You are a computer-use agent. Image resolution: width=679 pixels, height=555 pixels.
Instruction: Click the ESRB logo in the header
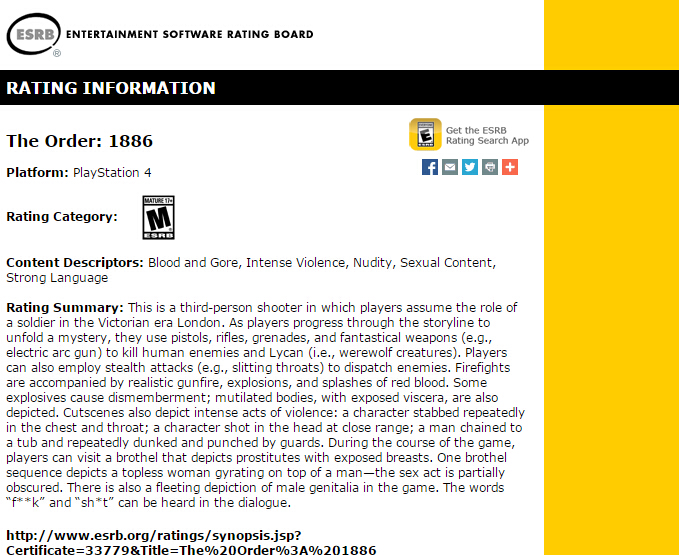tap(33, 35)
